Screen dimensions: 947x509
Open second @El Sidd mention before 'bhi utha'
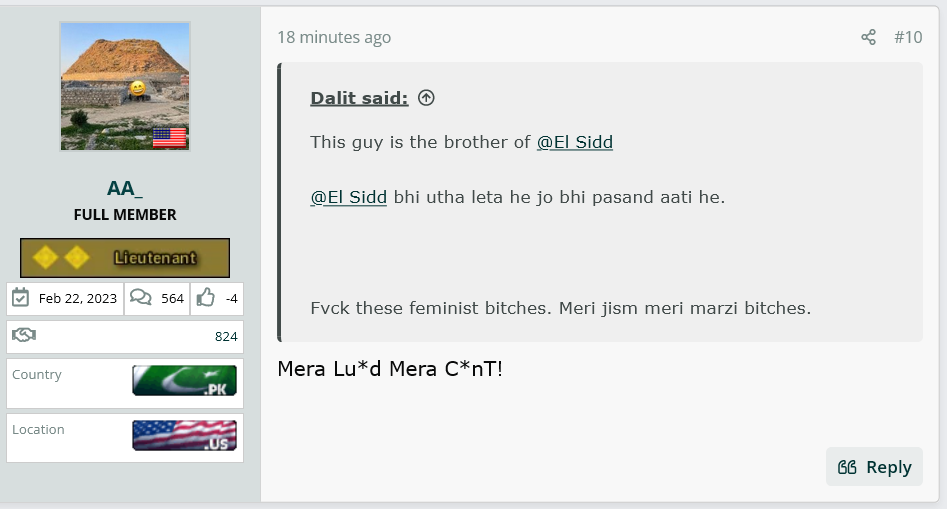click(348, 197)
